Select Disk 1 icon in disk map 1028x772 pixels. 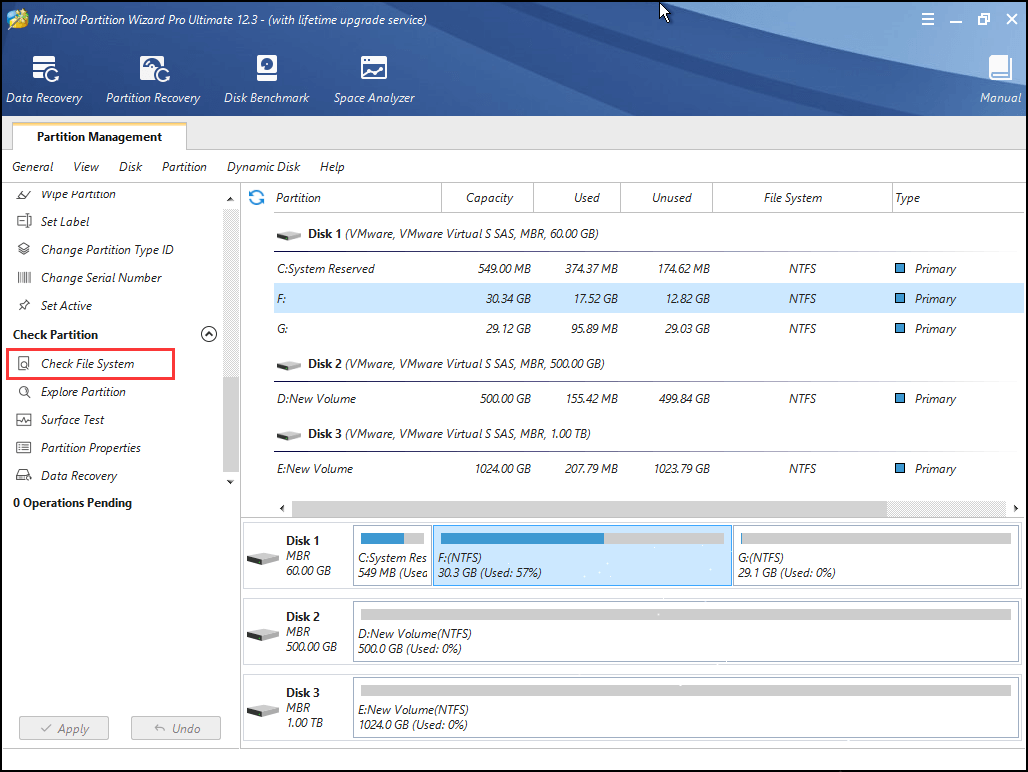click(263, 558)
